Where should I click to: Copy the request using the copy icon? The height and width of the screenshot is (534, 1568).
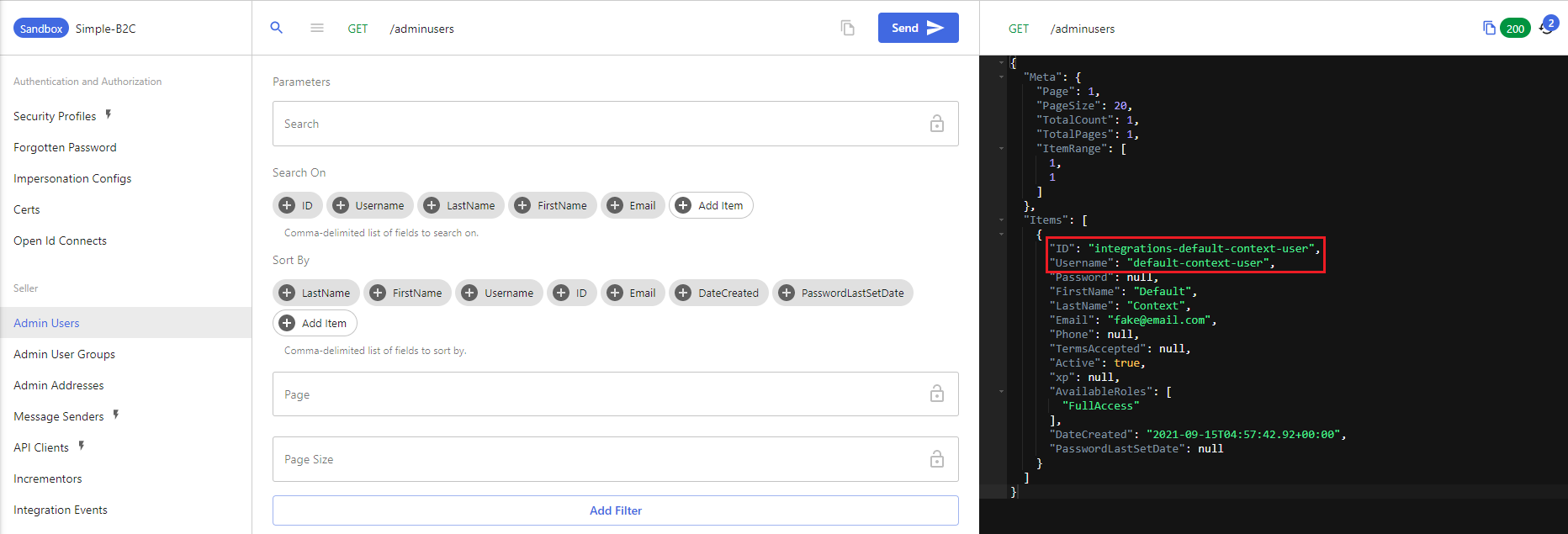(x=848, y=28)
